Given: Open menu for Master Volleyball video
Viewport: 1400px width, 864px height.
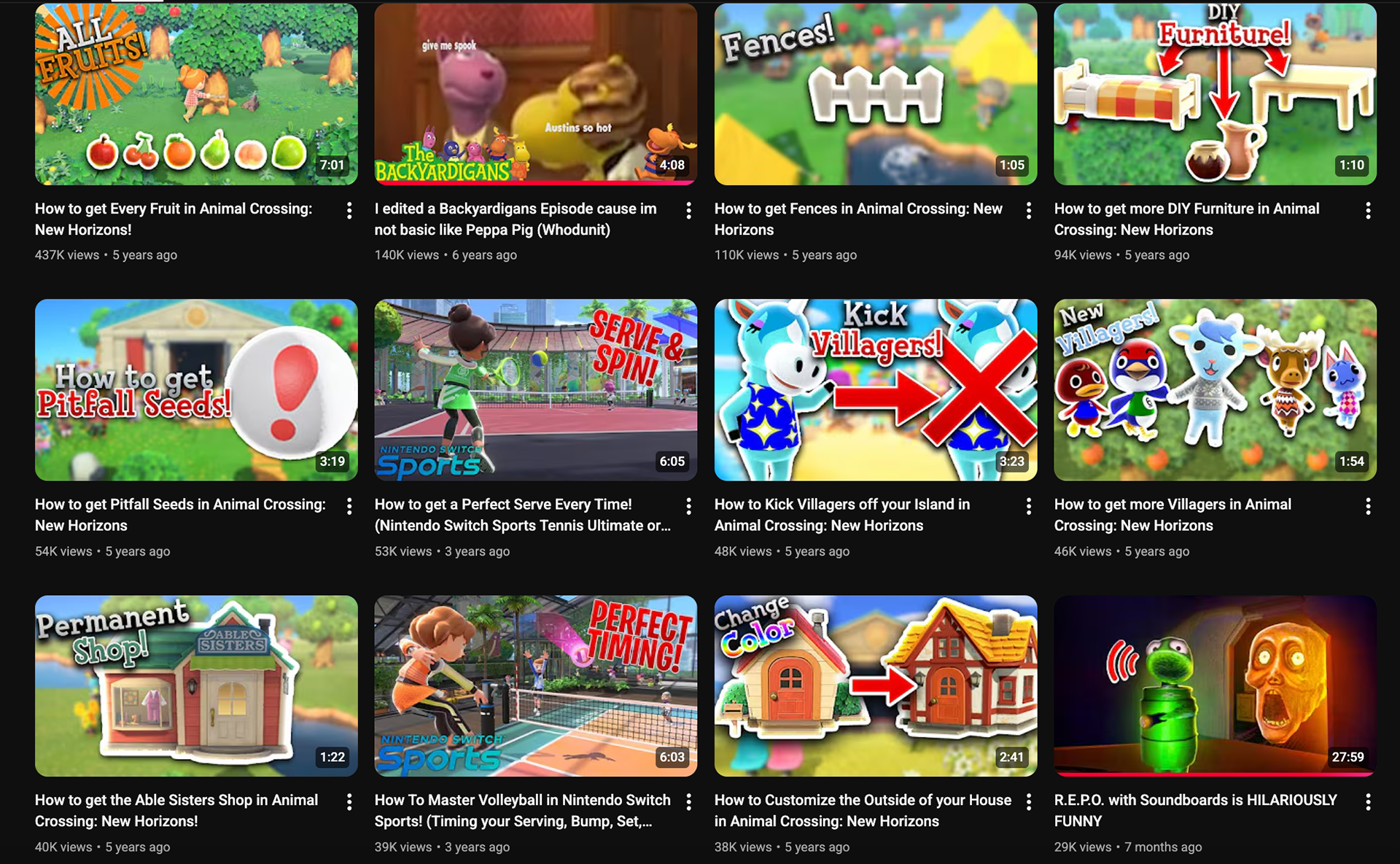Looking at the screenshot, I should [688, 802].
